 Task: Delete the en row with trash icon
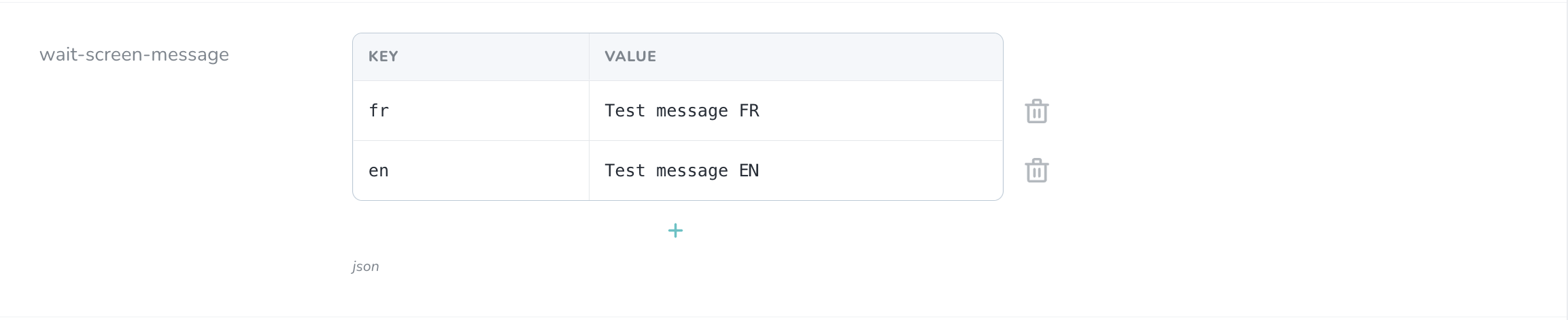click(1036, 171)
